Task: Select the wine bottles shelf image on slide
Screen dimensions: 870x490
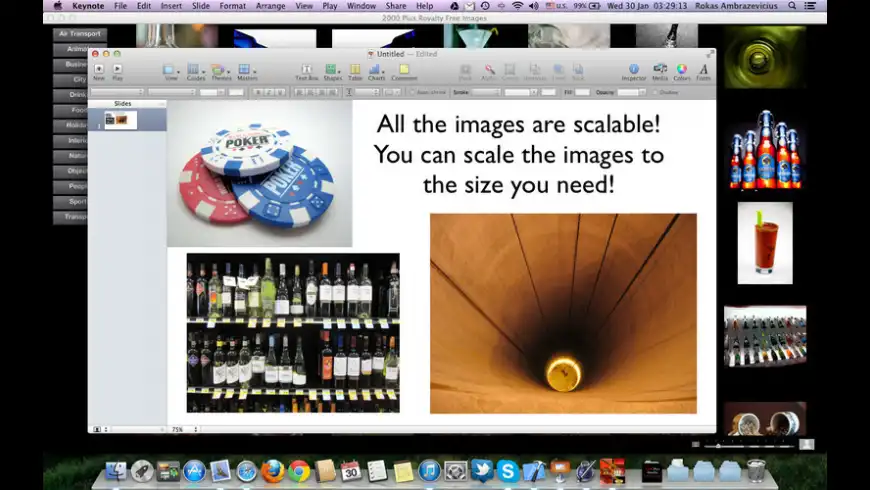Action: (293, 332)
